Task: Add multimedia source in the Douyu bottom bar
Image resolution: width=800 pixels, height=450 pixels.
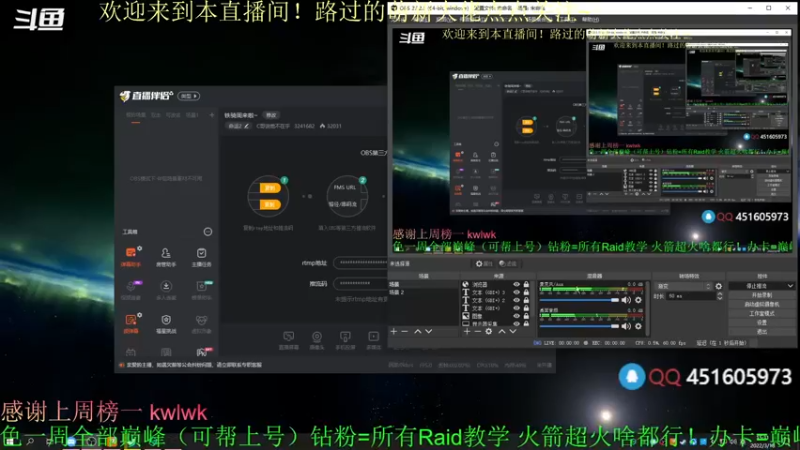Action: coord(373,339)
